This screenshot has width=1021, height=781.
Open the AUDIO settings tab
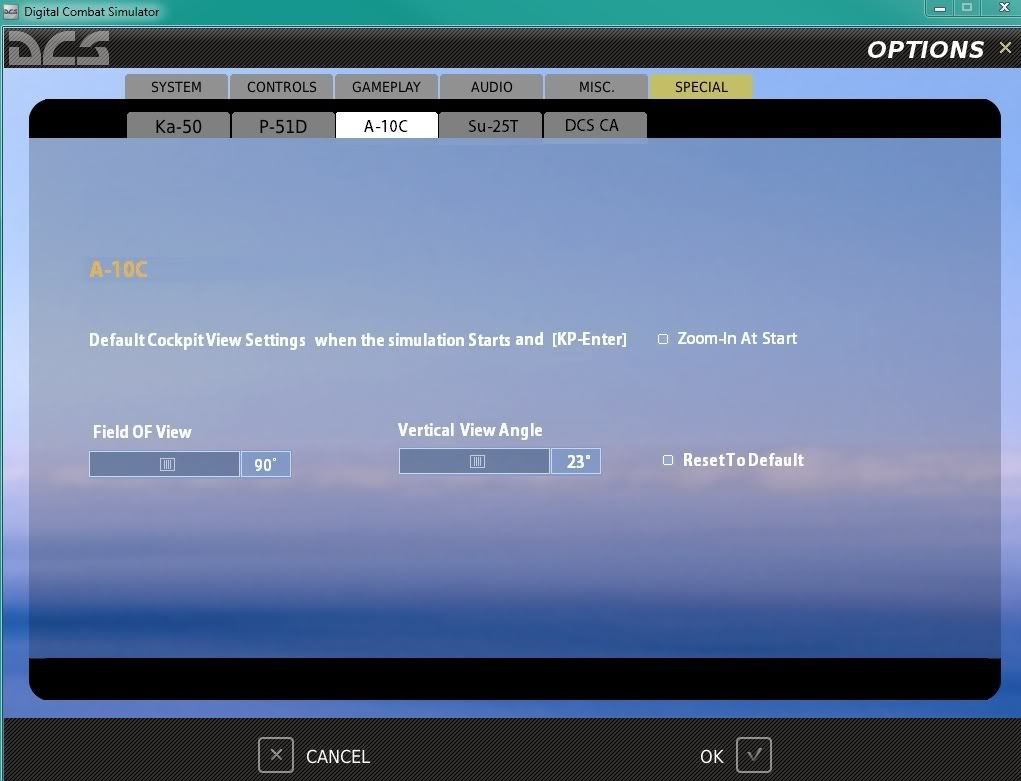491,87
